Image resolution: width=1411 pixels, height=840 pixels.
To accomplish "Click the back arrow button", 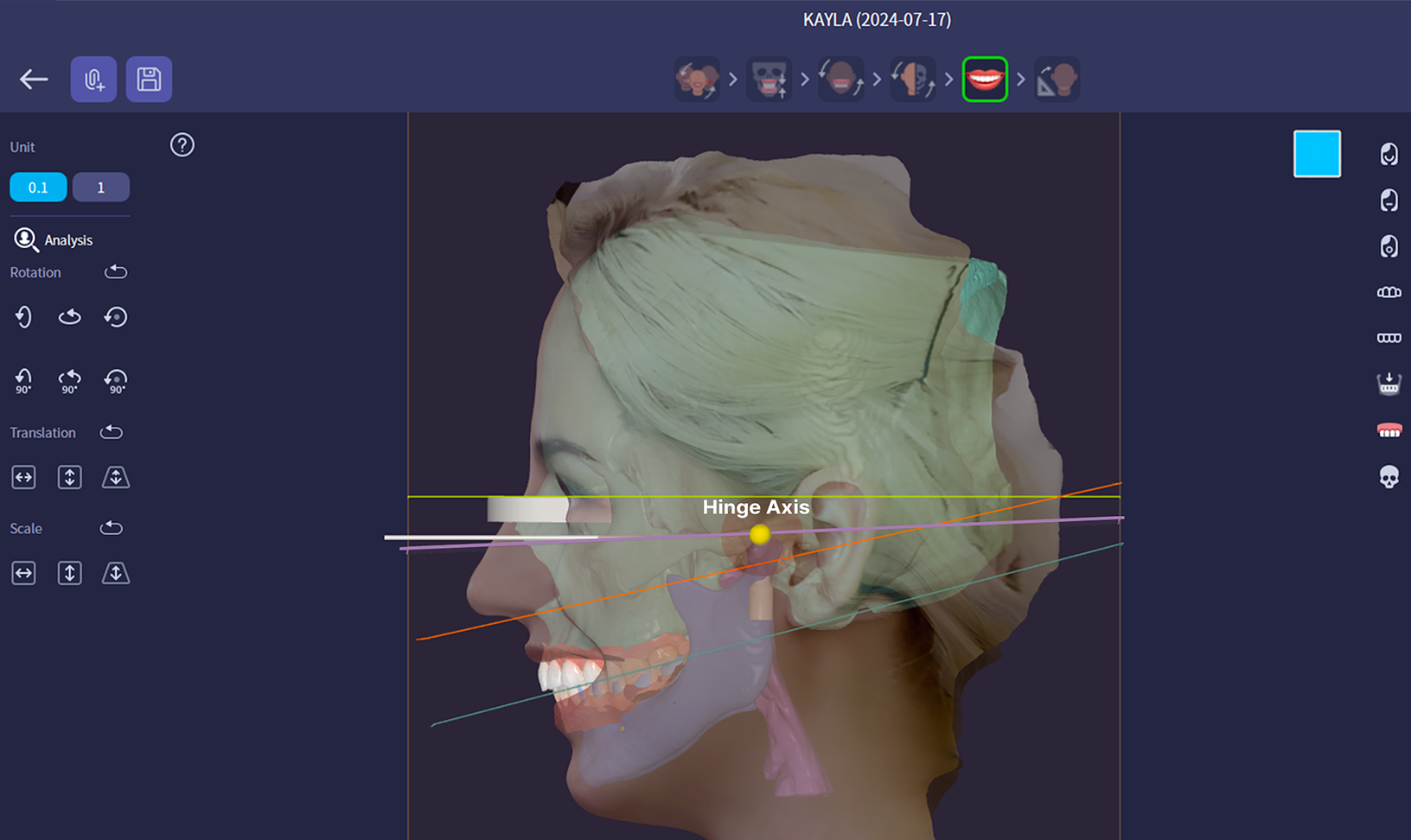I will tap(34, 80).
